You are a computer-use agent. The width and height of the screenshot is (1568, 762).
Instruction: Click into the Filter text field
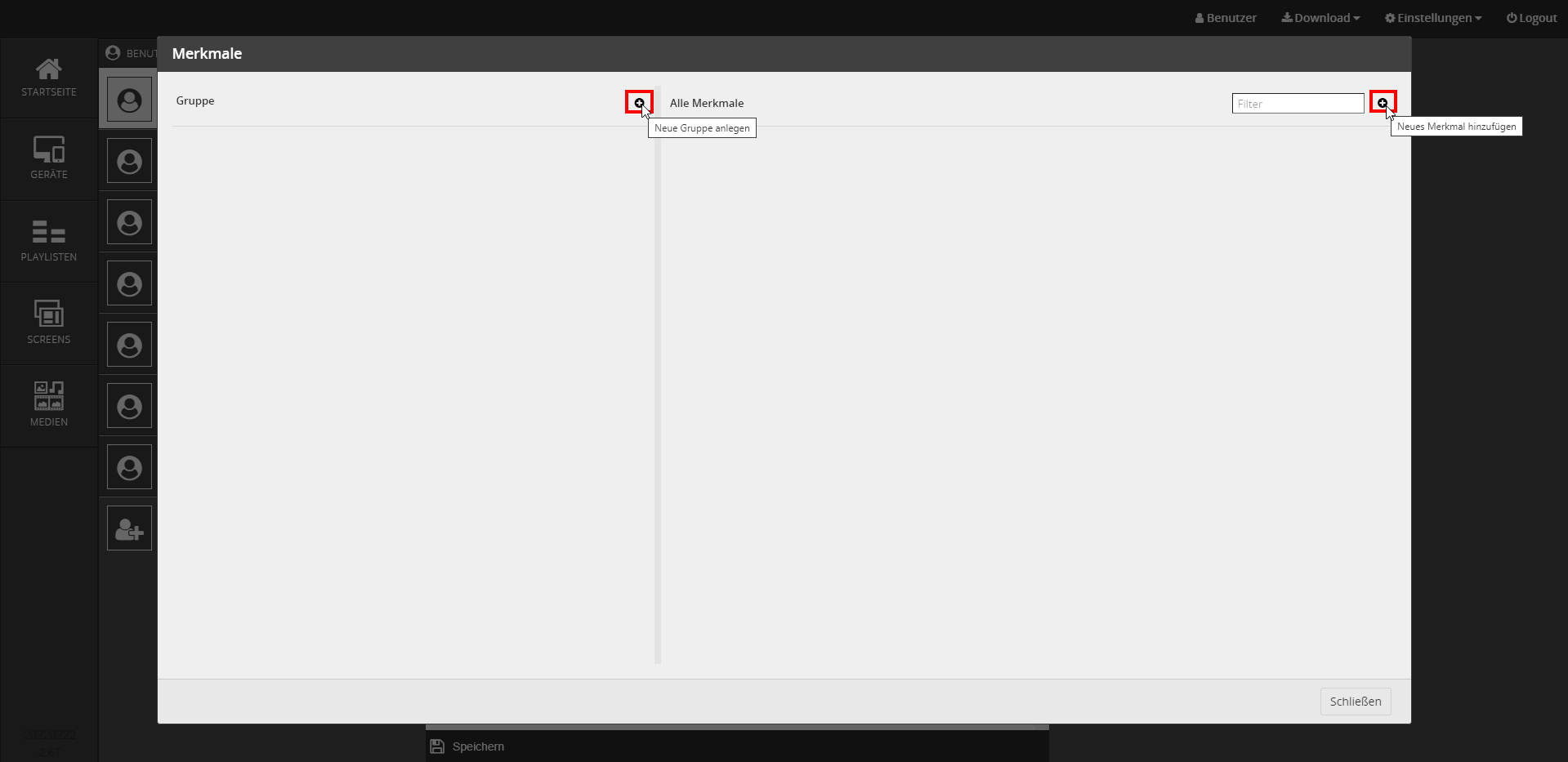(x=1297, y=104)
